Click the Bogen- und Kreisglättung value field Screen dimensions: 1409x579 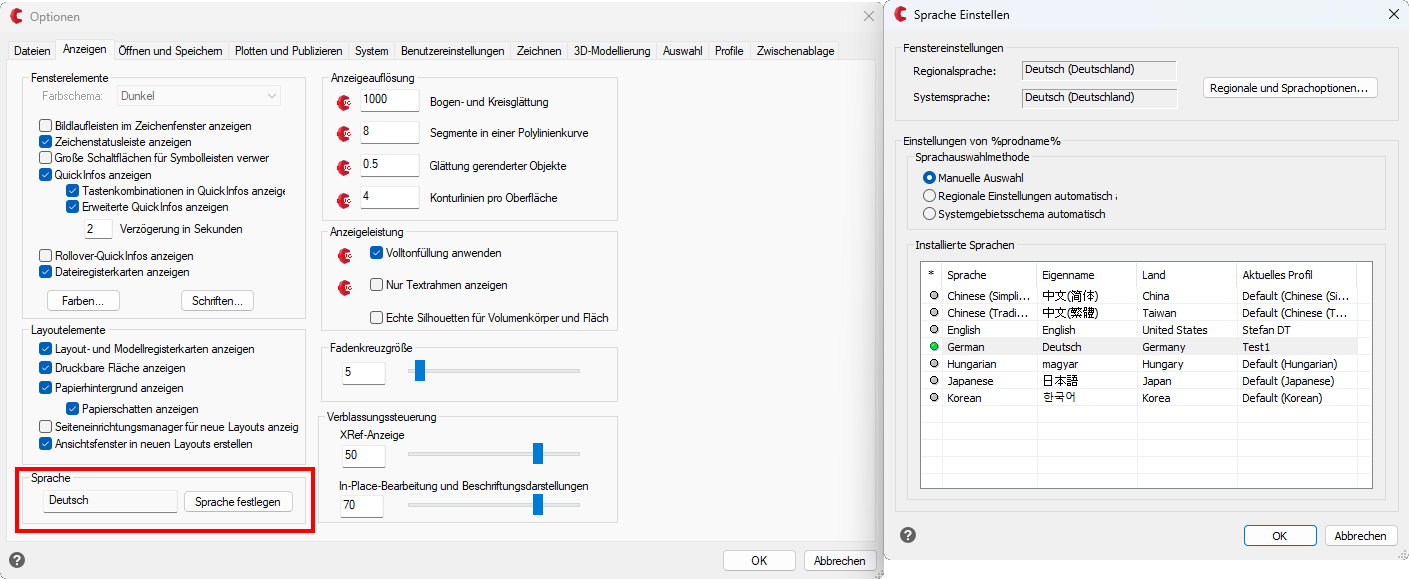pyautogui.click(x=389, y=100)
